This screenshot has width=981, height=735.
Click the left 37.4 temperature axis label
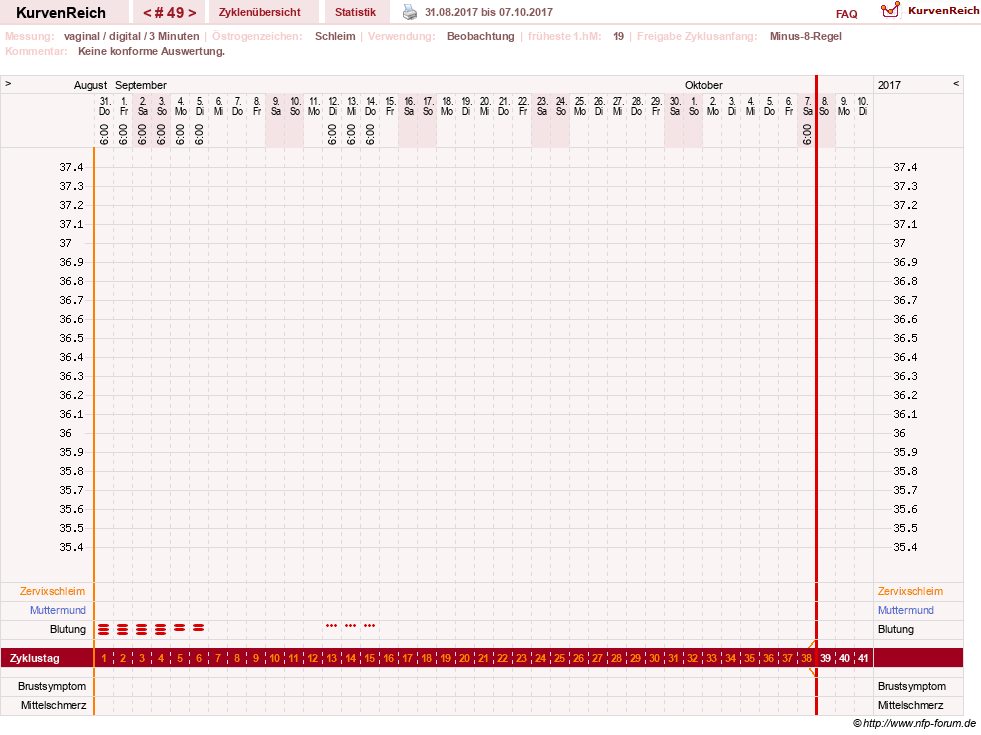(x=71, y=167)
